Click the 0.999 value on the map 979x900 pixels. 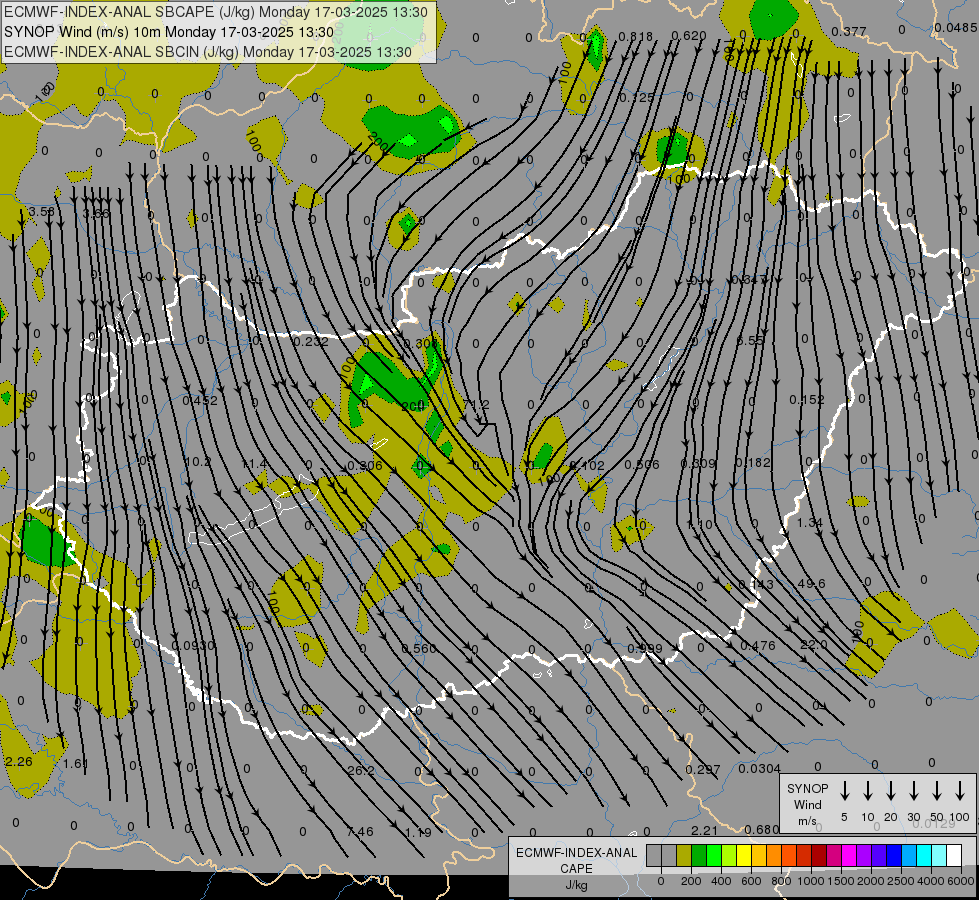point(644,648)
